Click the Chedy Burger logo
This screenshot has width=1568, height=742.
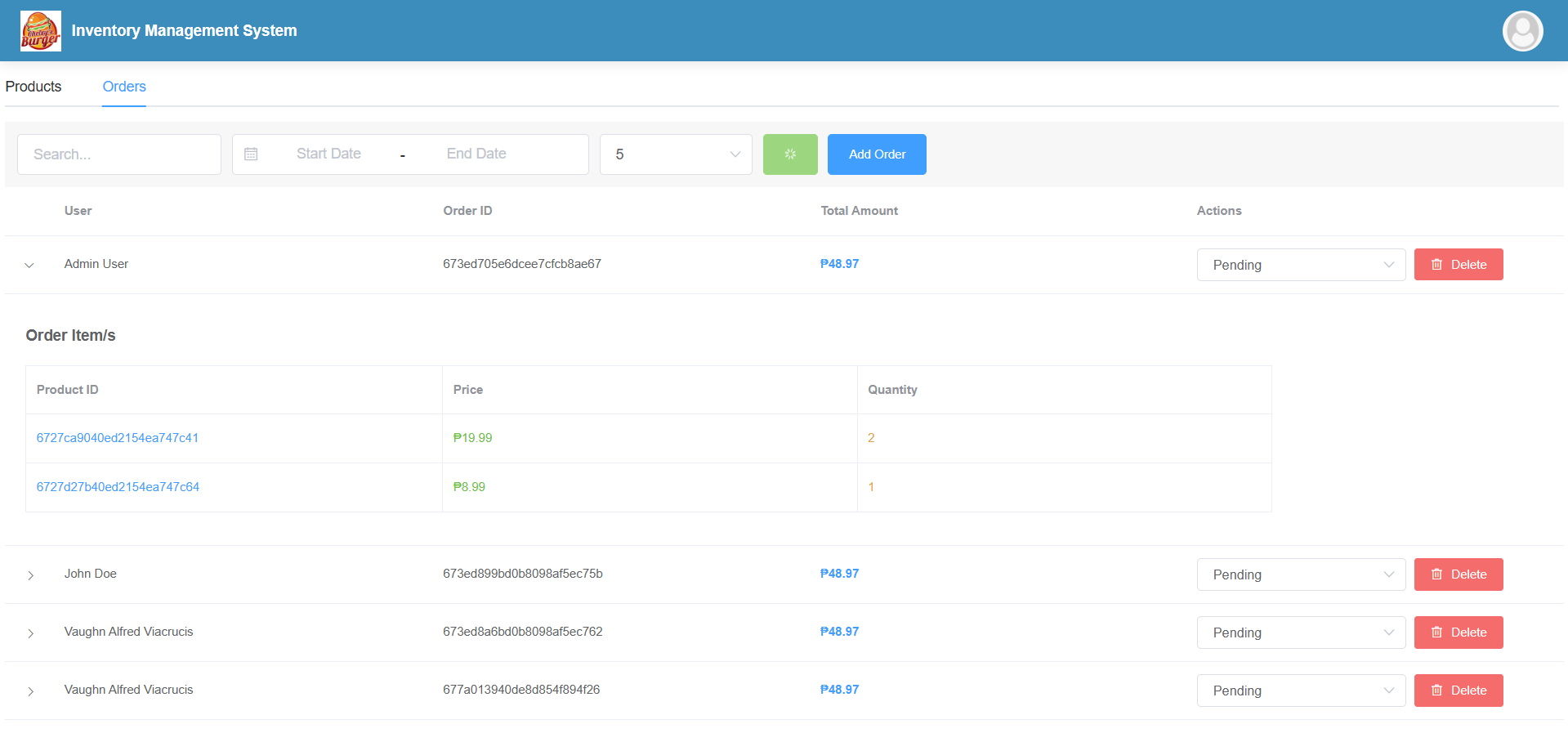pos(40,30)
